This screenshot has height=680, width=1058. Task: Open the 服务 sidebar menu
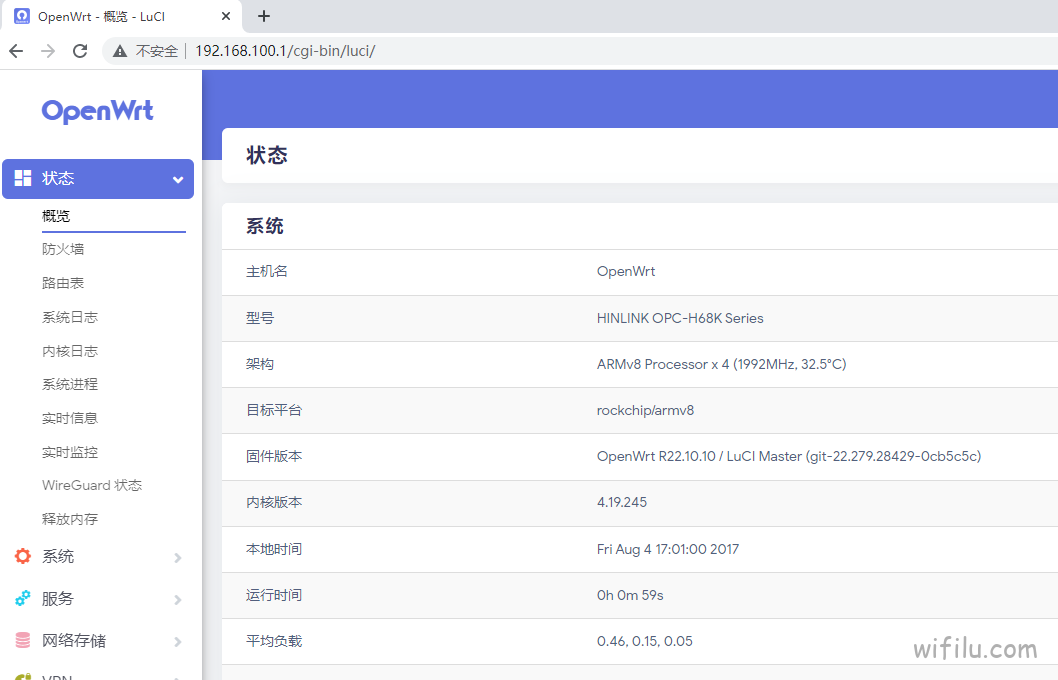(98, 598)
